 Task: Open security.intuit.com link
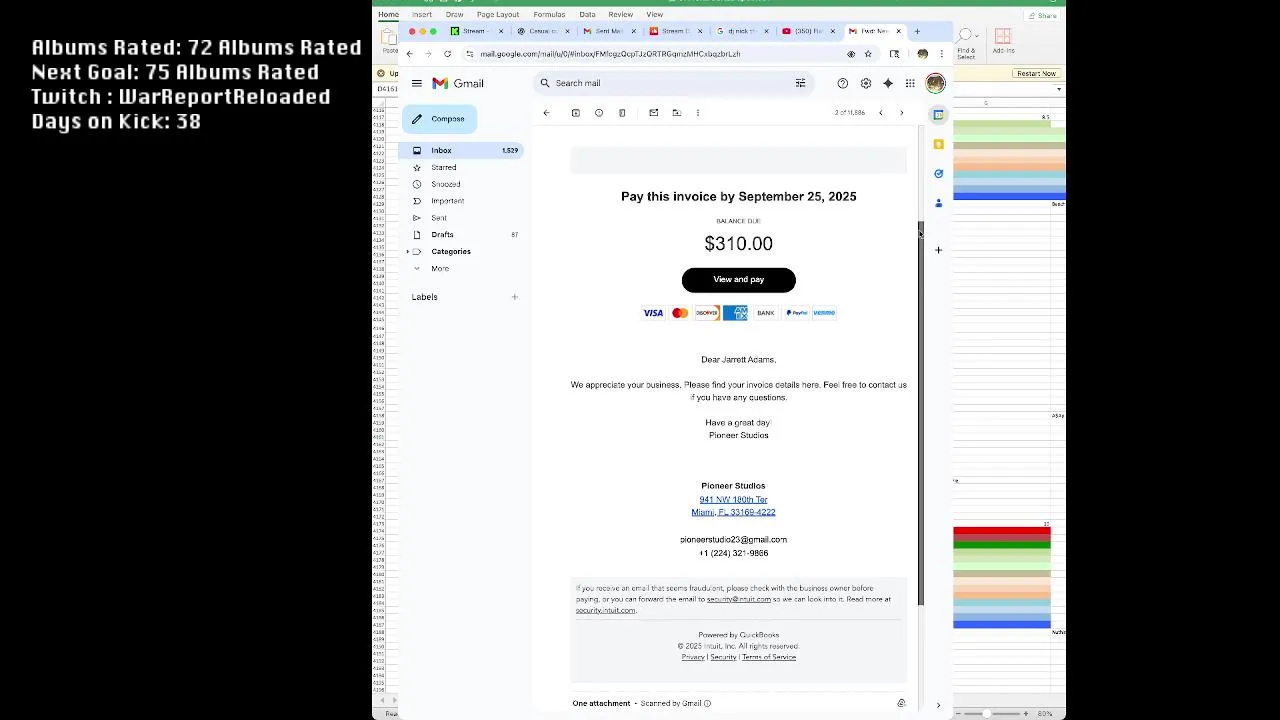605,611
